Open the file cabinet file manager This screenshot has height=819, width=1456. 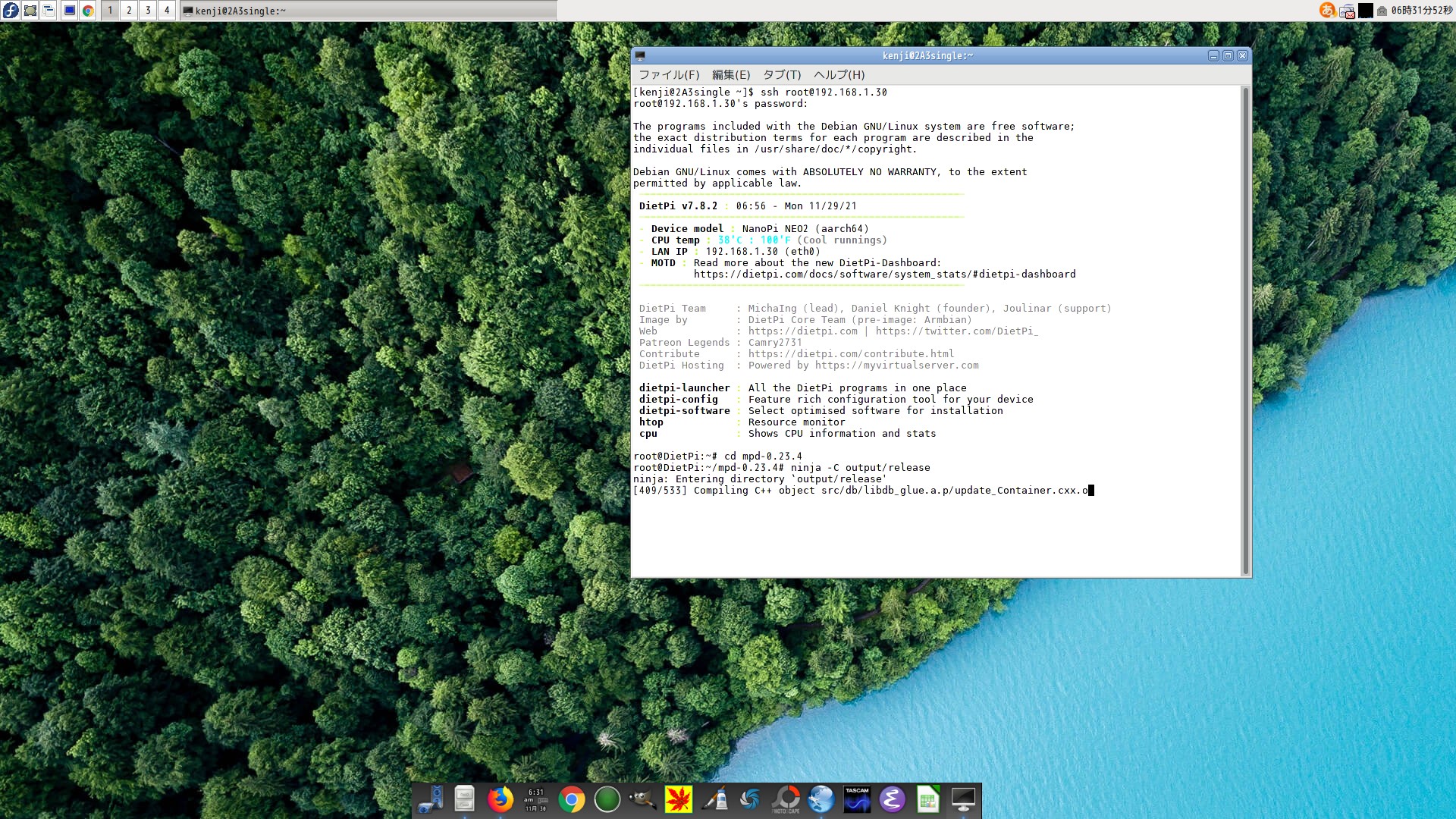point(464,799)
